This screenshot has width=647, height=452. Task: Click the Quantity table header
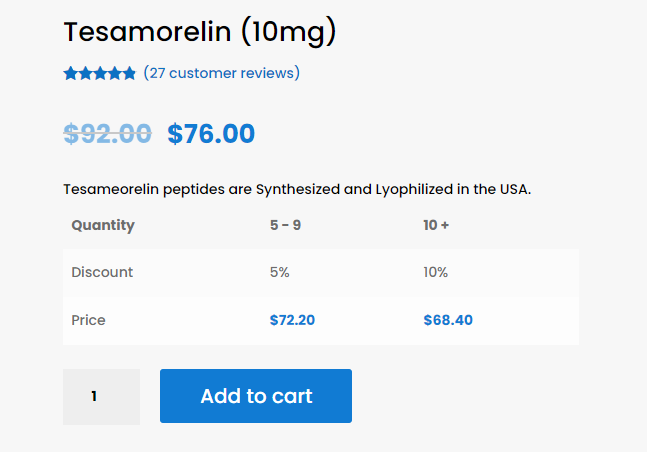click(103, 225)
